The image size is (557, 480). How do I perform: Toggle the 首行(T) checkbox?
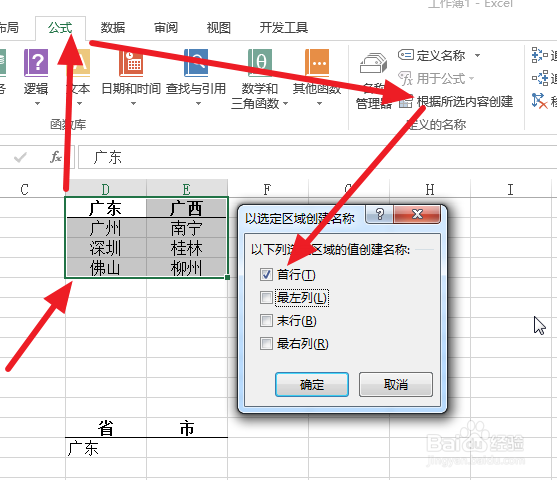coord(266,275)
